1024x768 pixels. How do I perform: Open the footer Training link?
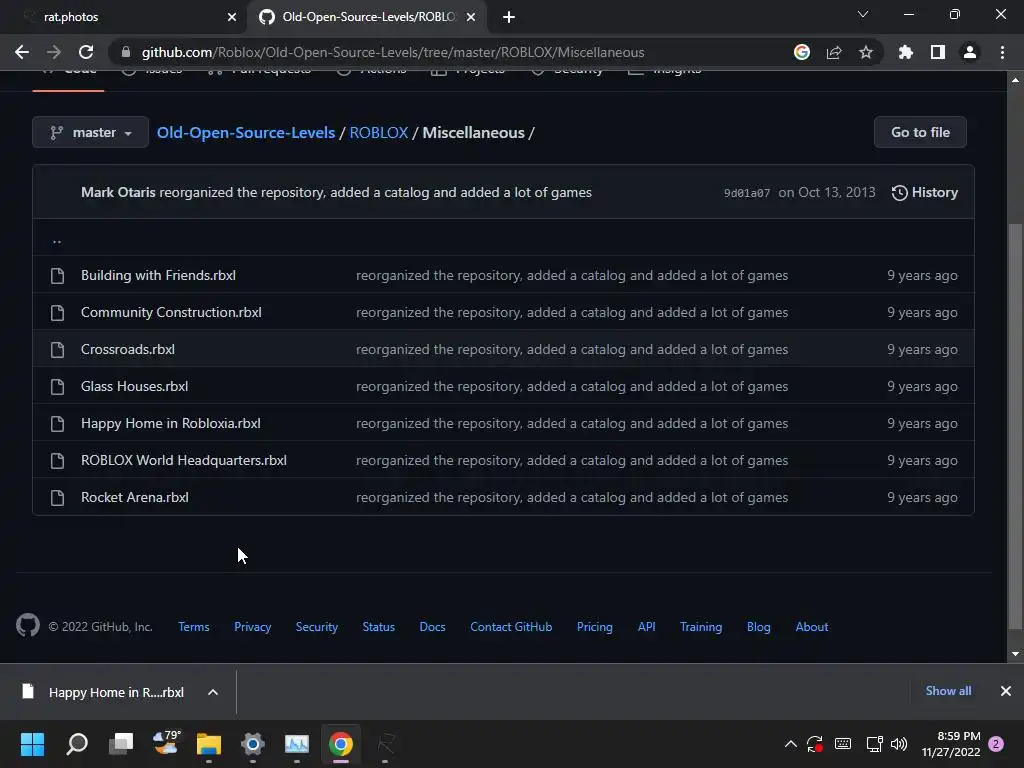701,627
